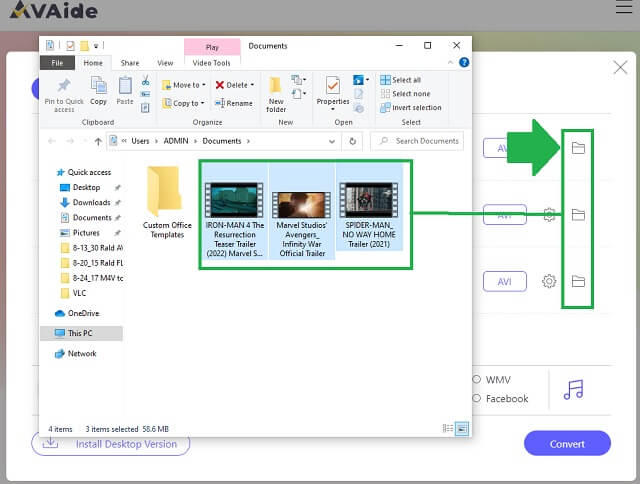Select IRON-MAN 4 Teaser Trailer video
The height and width of the screenshot is (484, 640).
click(x=235, y=211)
